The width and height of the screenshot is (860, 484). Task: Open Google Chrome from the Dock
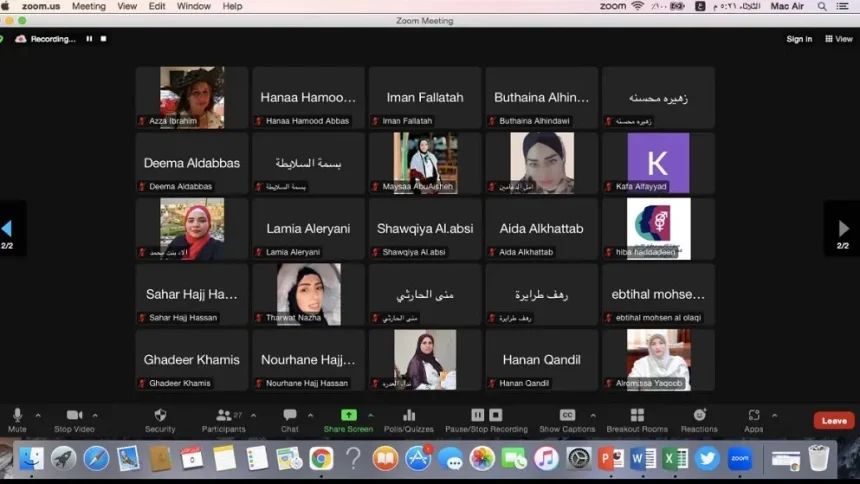coord(321,458)
